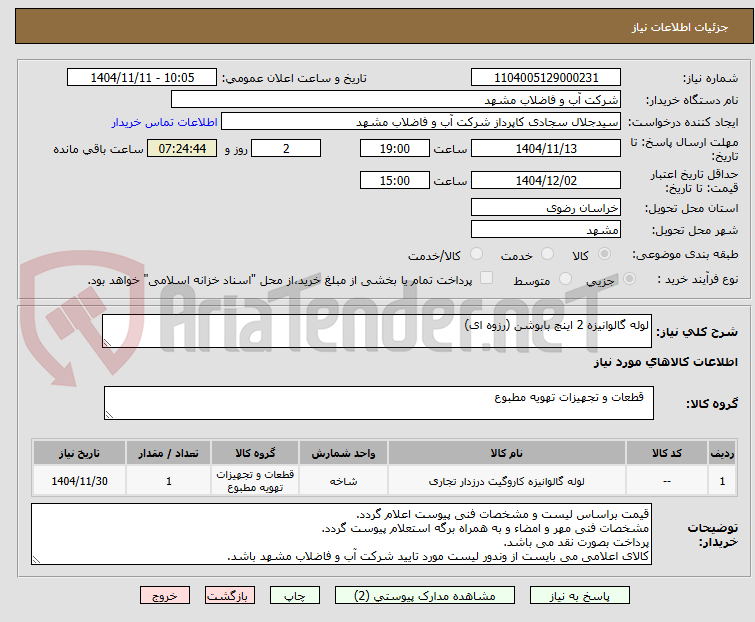
Task: Click the چاپ print button
Action: [x=295, y=596]
